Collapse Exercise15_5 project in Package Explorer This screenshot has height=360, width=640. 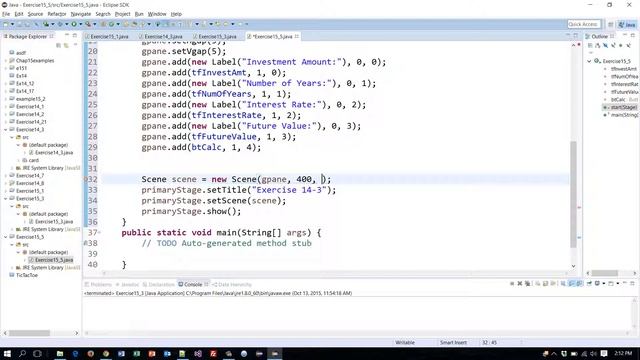click(6, 237)
